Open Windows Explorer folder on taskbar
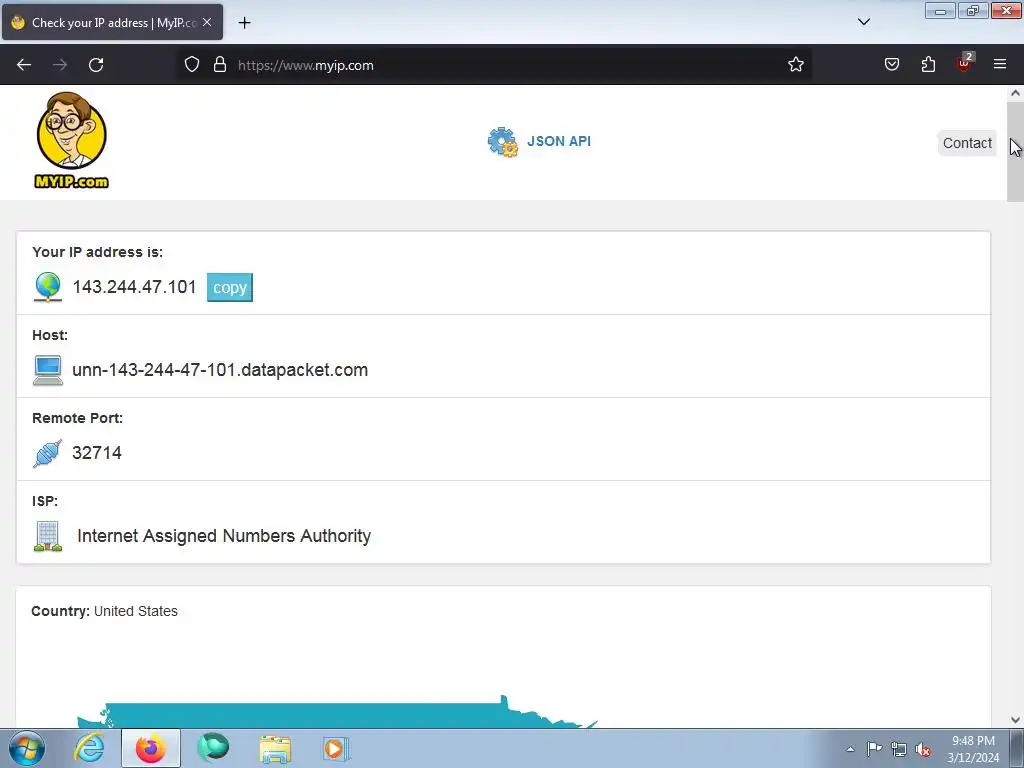This screenshot has width=1024, height=768. (275, 748)
